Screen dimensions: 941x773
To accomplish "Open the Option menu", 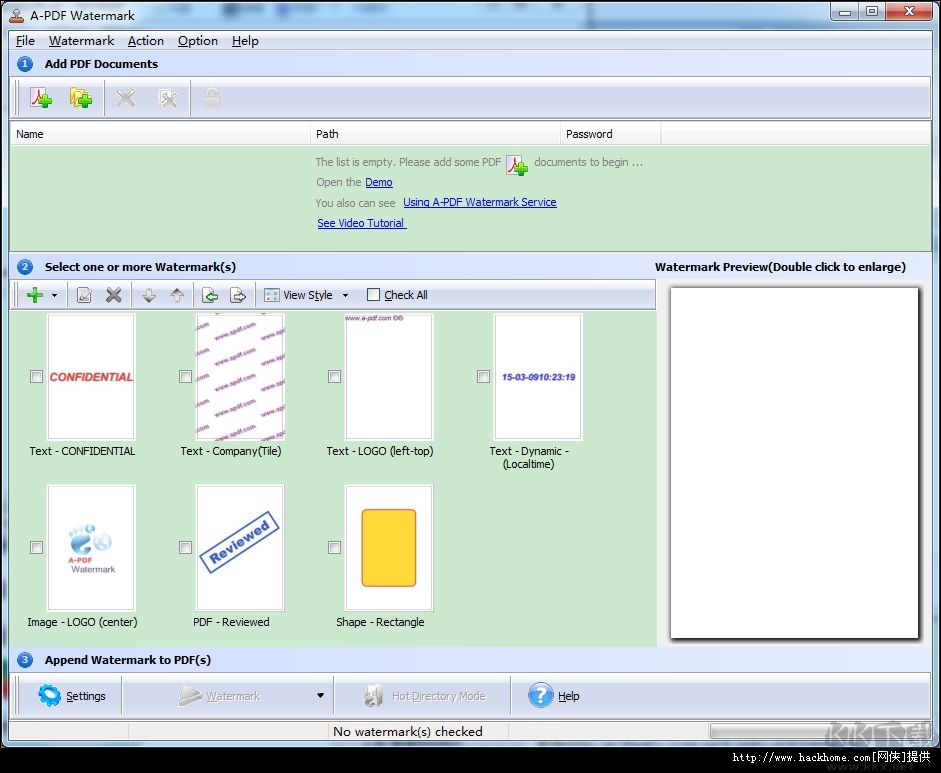I will click(197, 41).
